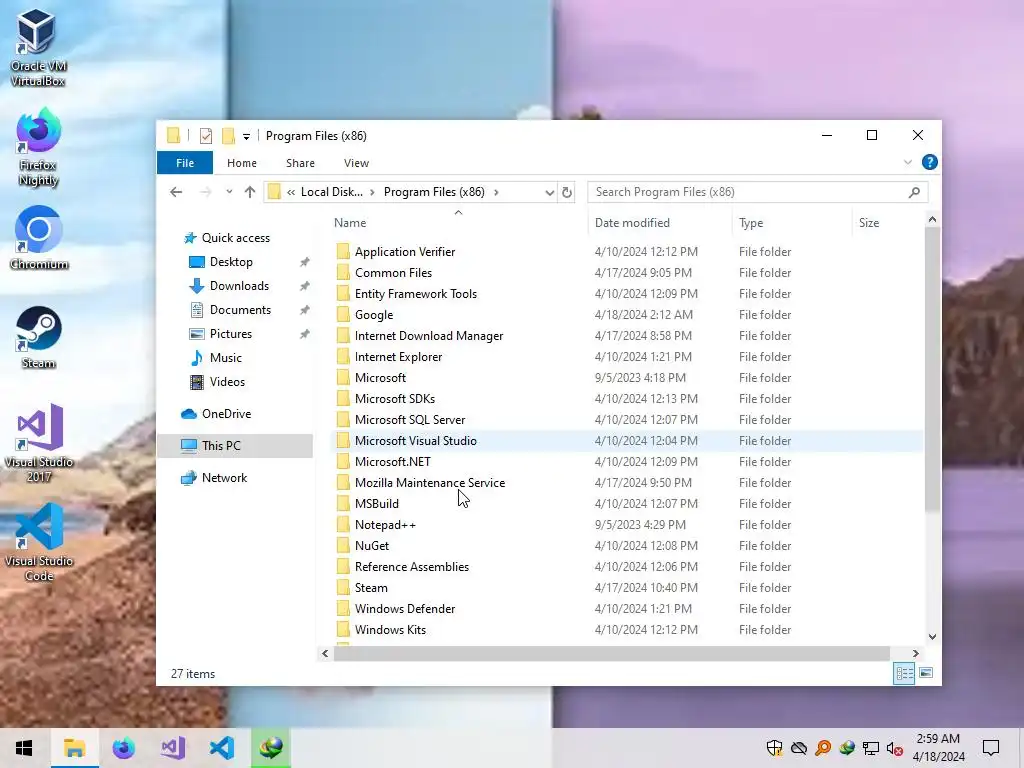The height and width of the screenshot is (768, 1024).
Task: Open Visual Studio 2017 desktop shortcut
Action: click(x=39, y=443)
